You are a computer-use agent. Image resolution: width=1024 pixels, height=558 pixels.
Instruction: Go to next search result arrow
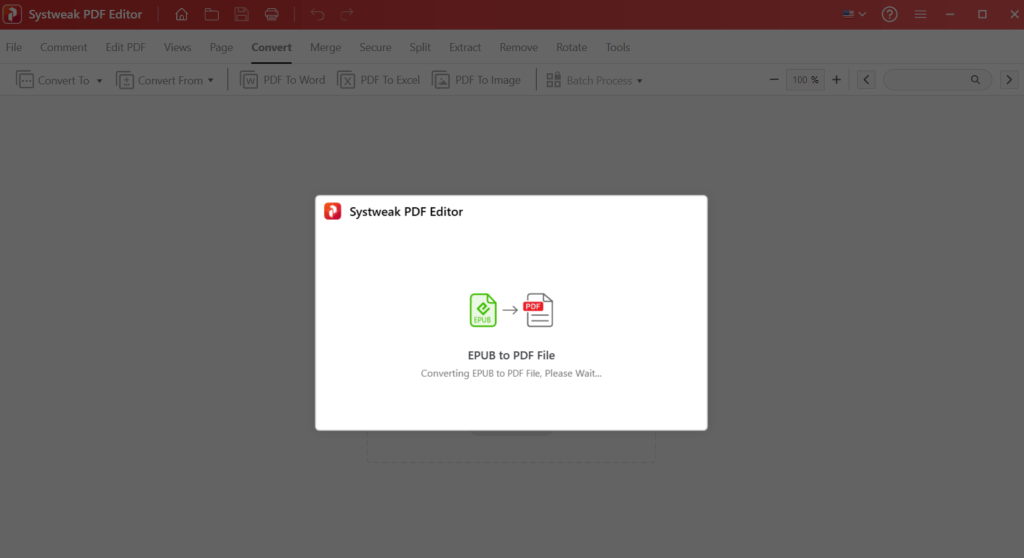pyautogui.click(x=1009, y=80)
